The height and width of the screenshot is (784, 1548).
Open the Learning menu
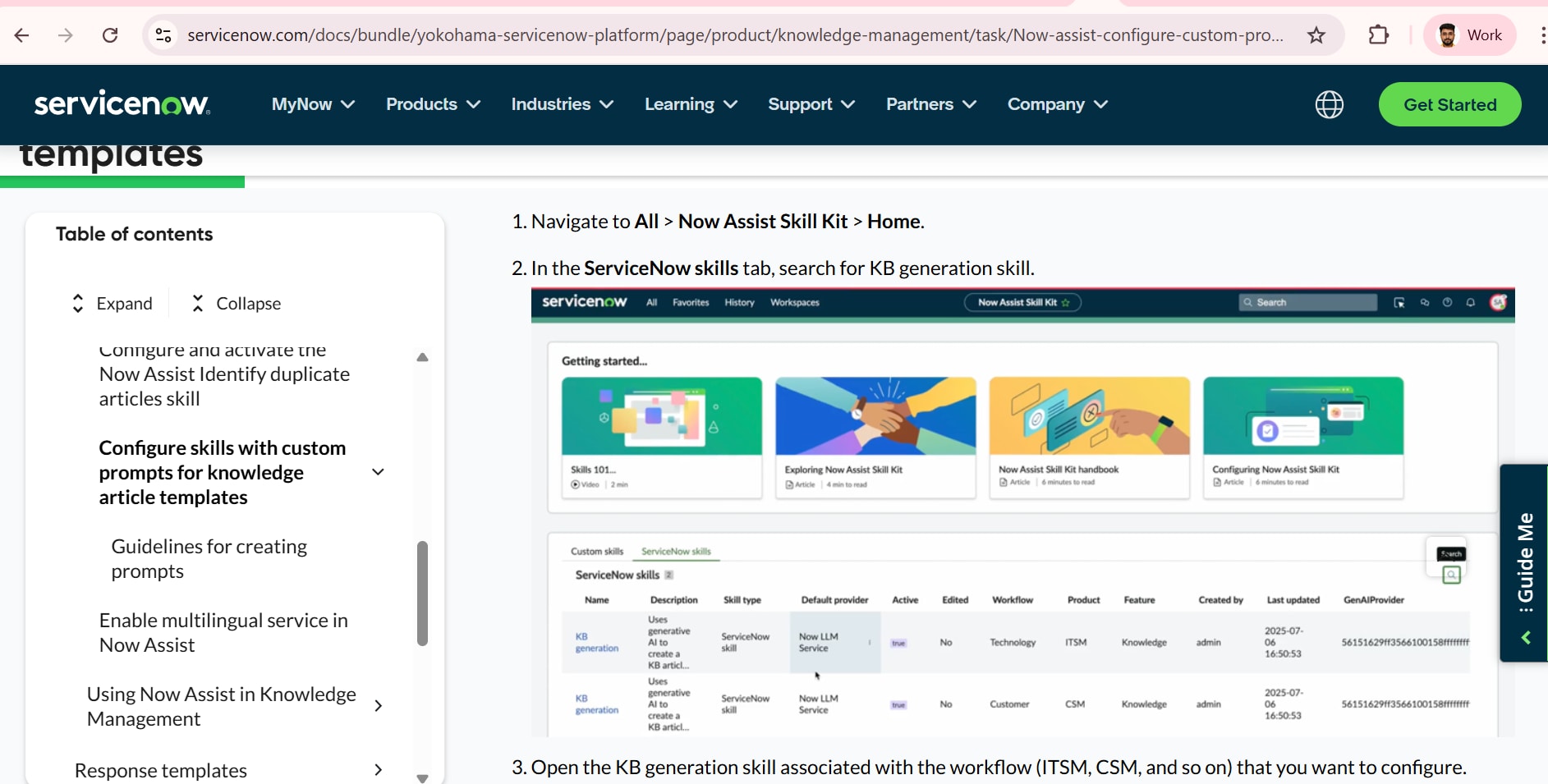[690, 104]
